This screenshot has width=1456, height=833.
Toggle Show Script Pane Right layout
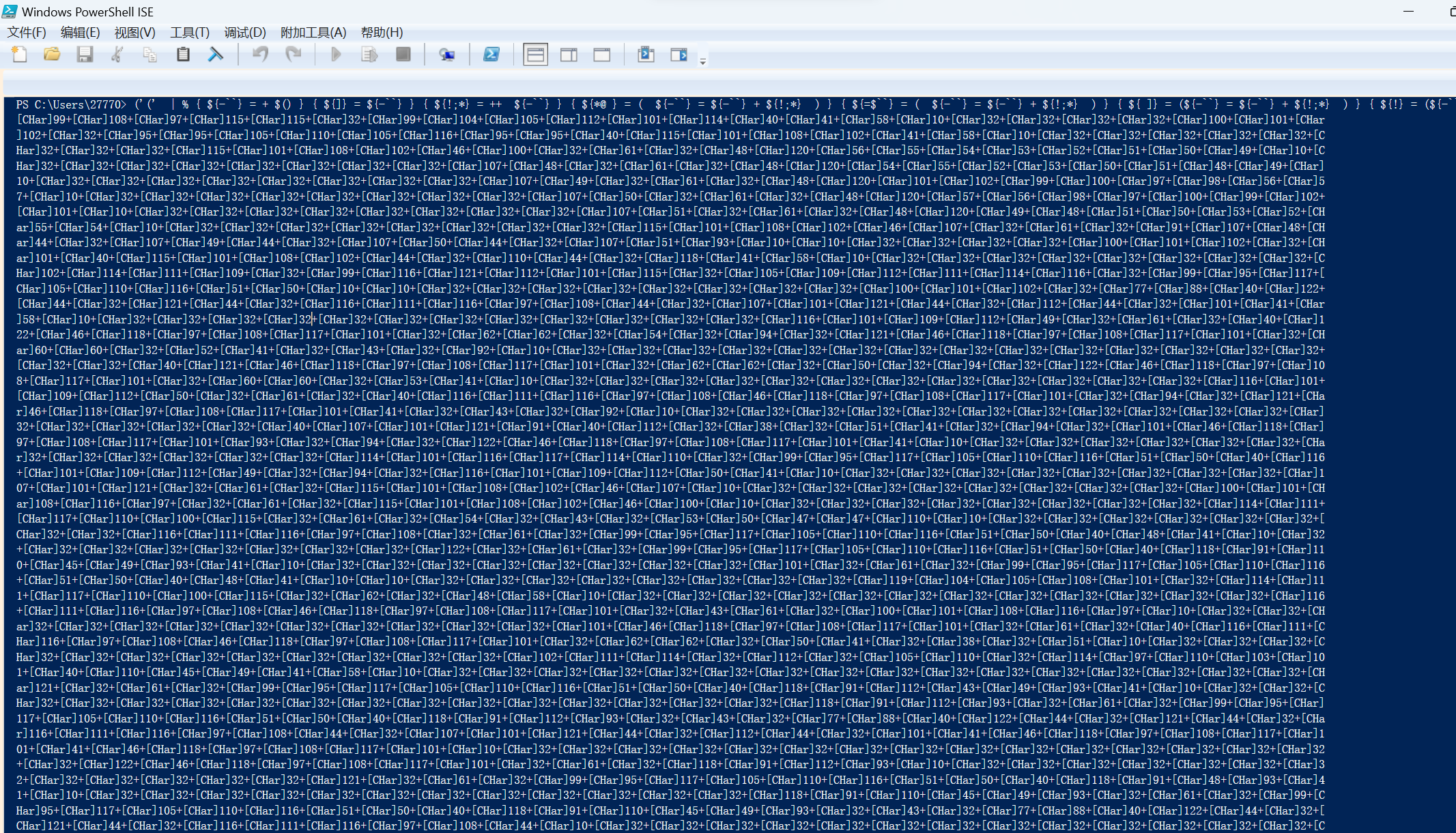(569, 55)
